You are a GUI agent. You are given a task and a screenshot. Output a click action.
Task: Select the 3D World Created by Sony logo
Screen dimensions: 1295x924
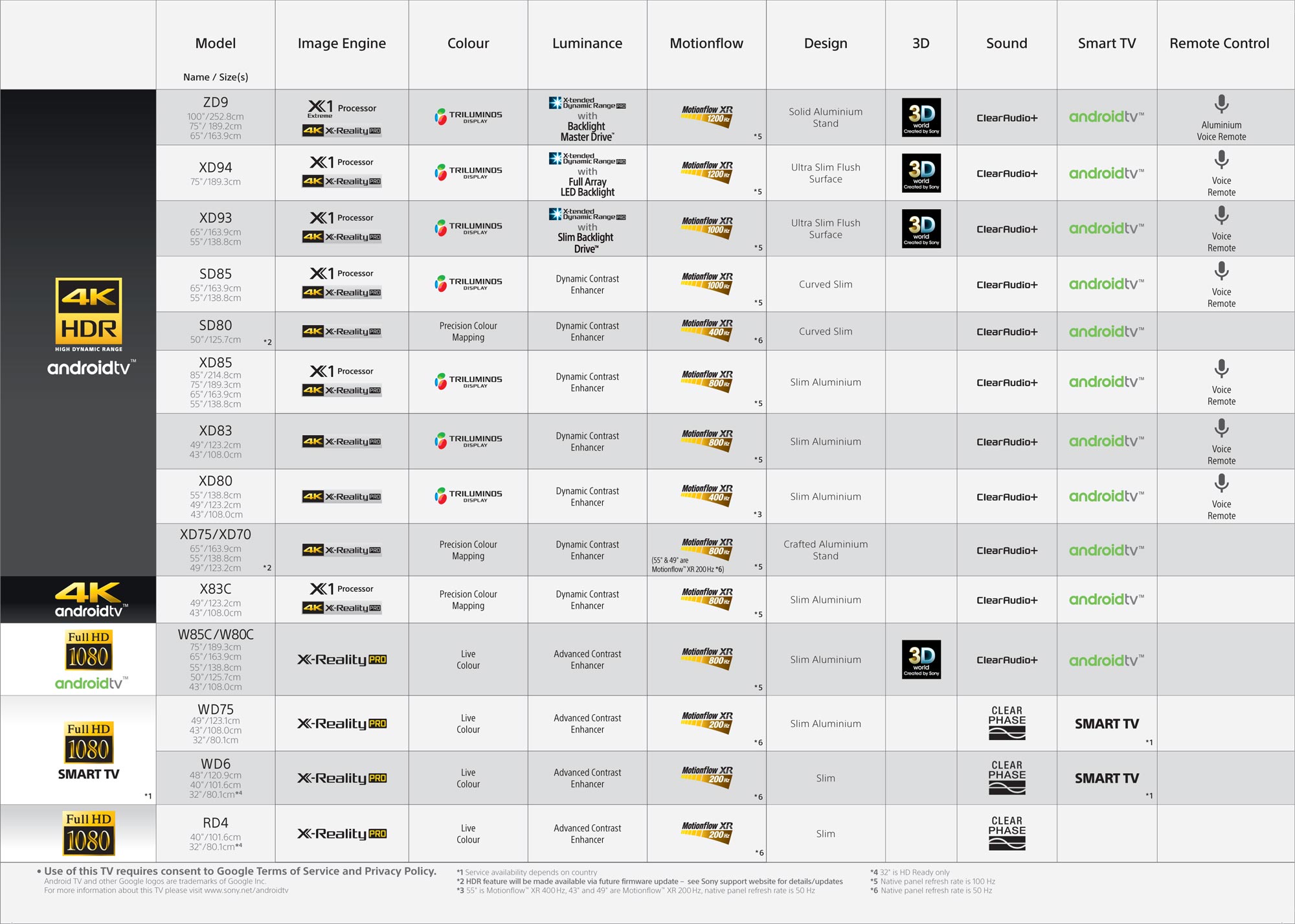coord(920,117)
